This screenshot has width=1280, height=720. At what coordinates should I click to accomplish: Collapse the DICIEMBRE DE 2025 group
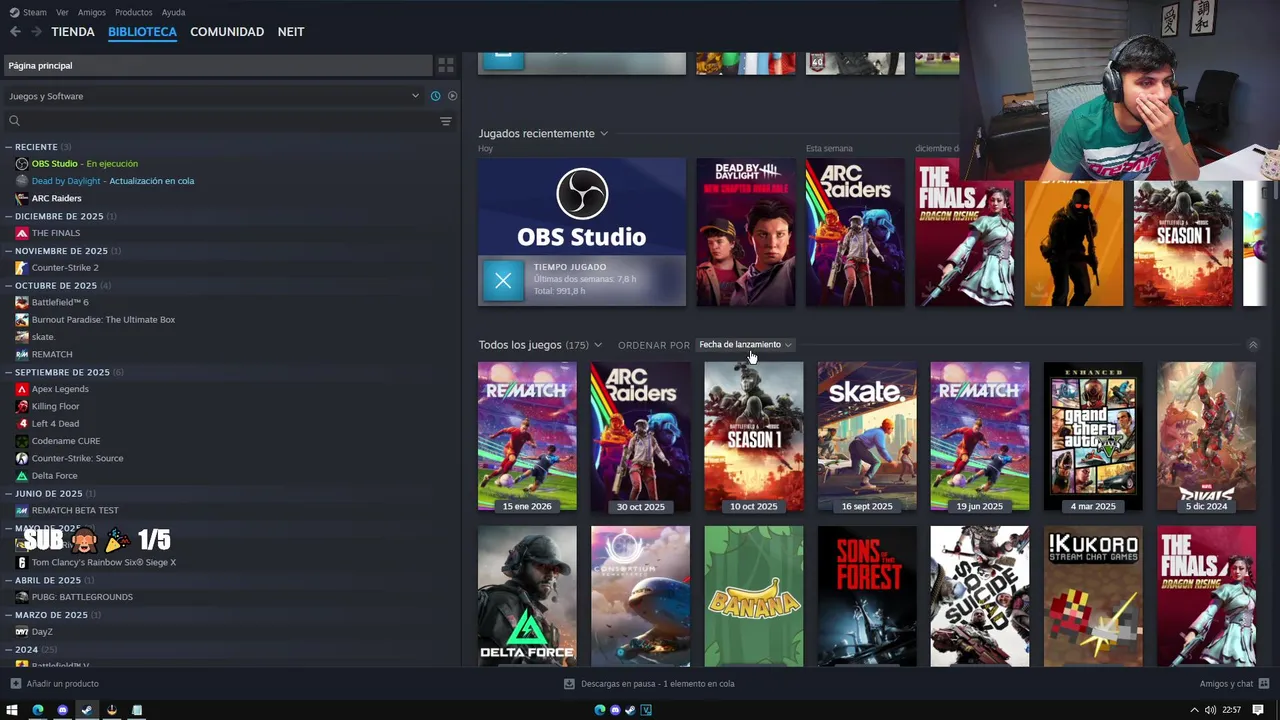point(8,216)
